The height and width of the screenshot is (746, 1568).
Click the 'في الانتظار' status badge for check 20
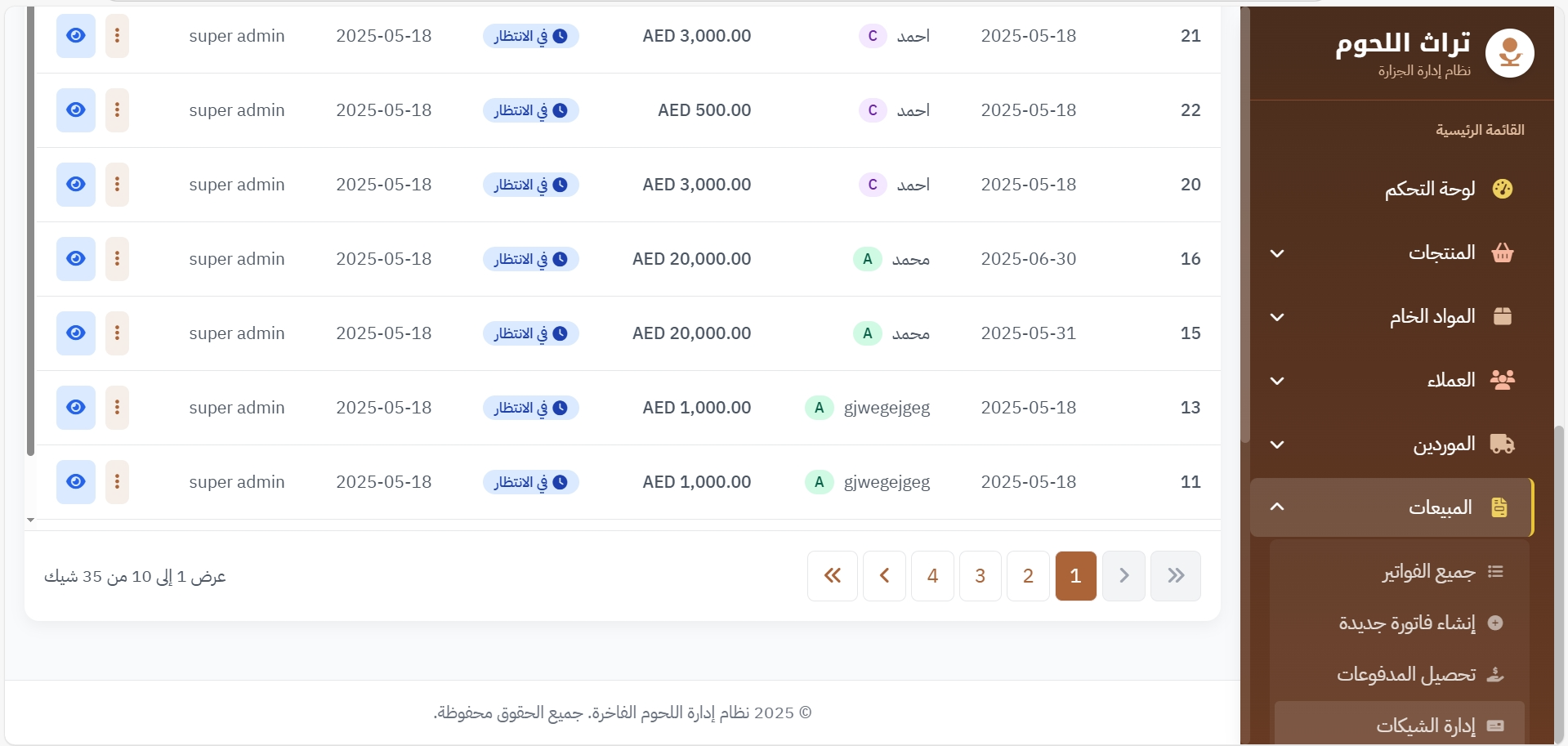(530, 185)
